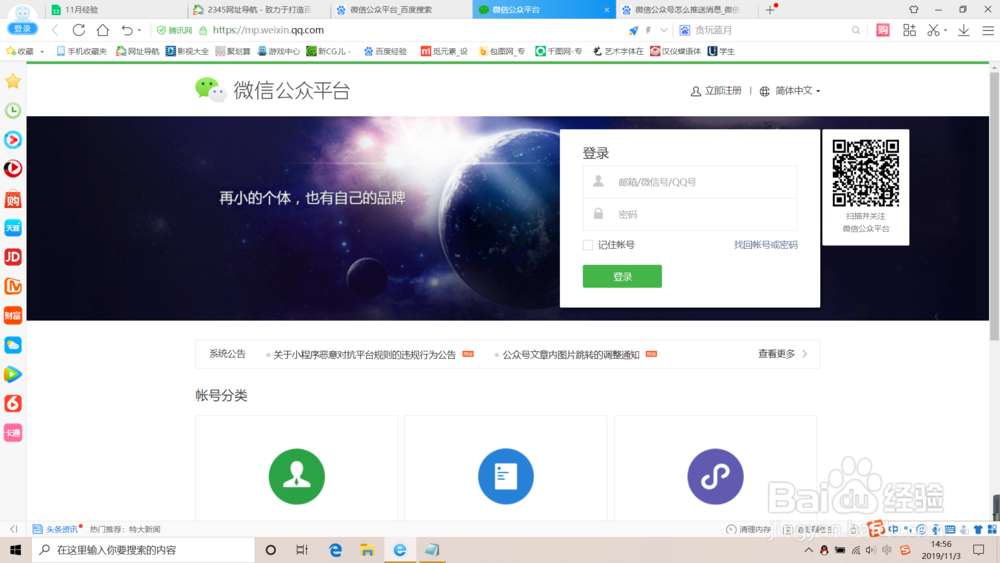Open the sidebar pink 卡通 icon
This screenshot has width=1000, height=563.
(x=13, y=433)
